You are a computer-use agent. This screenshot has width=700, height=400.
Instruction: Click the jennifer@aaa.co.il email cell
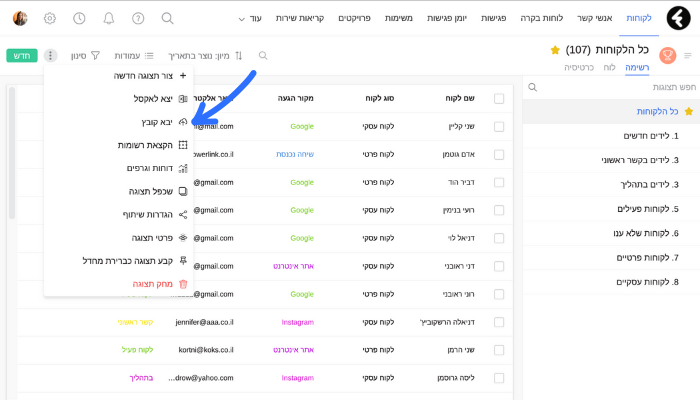click(204, 322)
